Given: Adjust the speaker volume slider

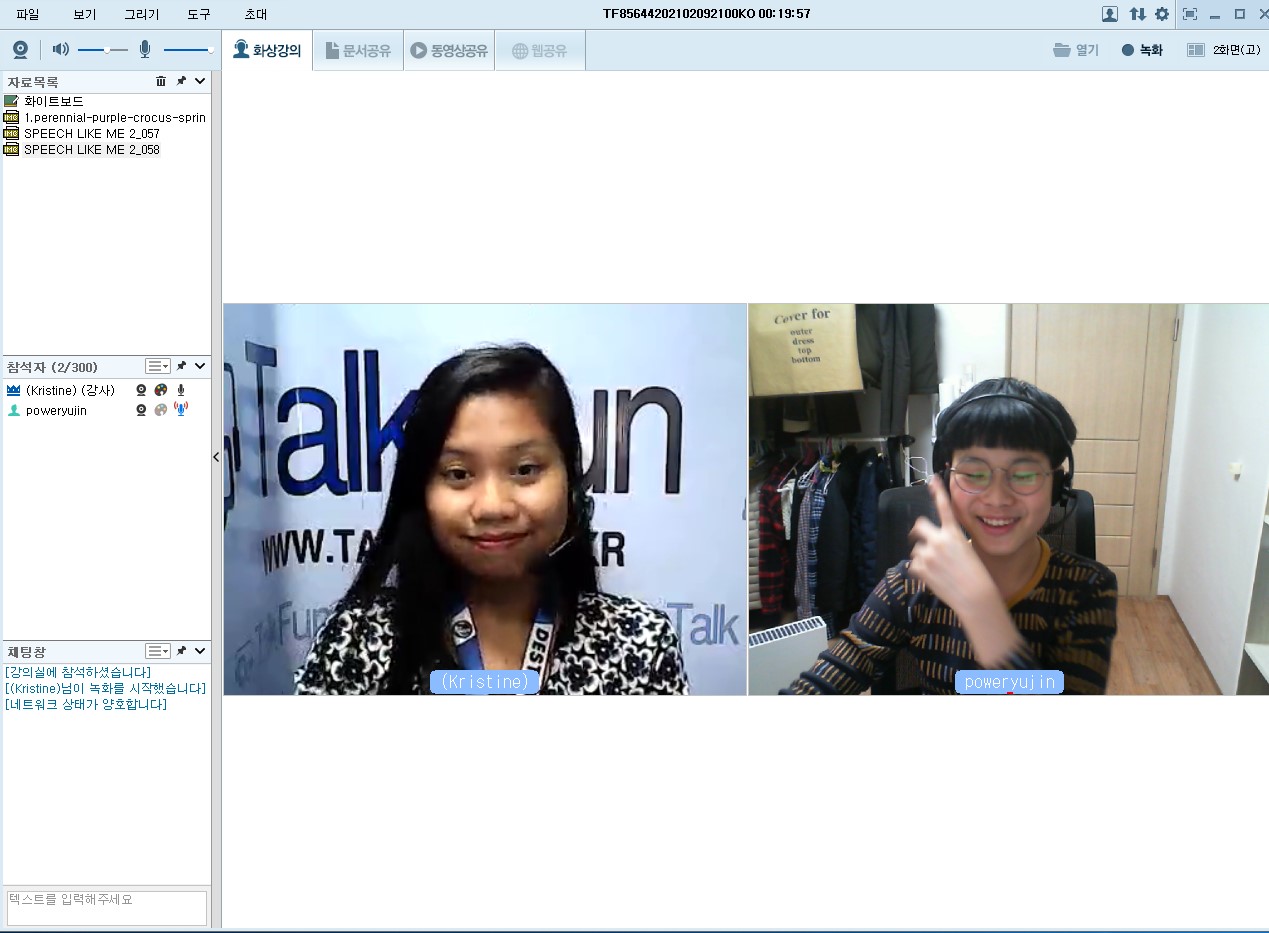Looking at the screenshot, I should pyautogui.click(x=106, y=49).
